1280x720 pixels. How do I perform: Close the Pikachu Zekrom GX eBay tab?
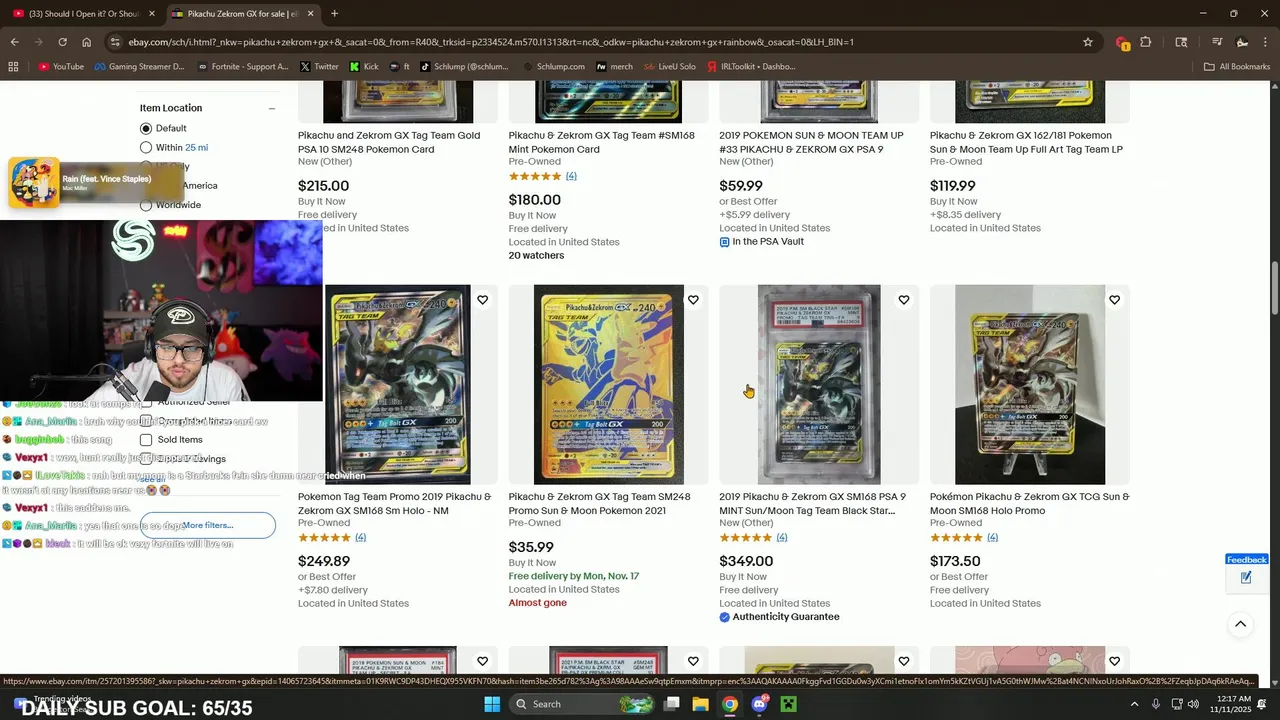click(x=310, y=14)
